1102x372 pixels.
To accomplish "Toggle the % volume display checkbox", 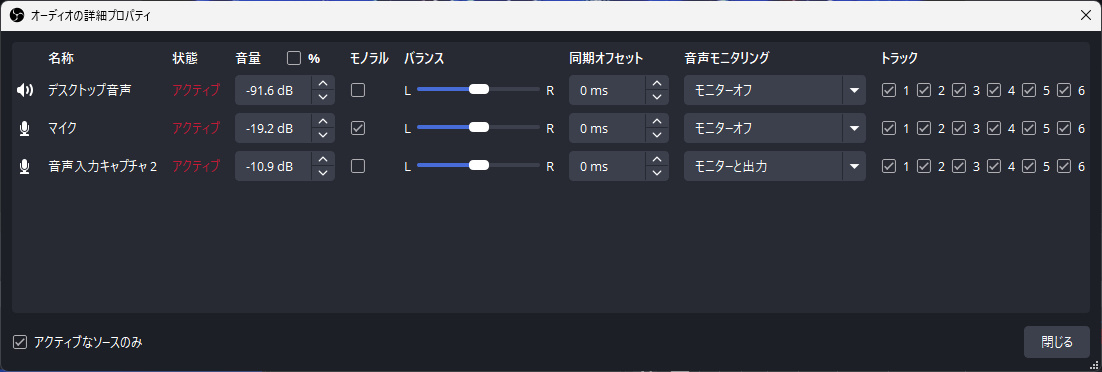I will [294, 58].
